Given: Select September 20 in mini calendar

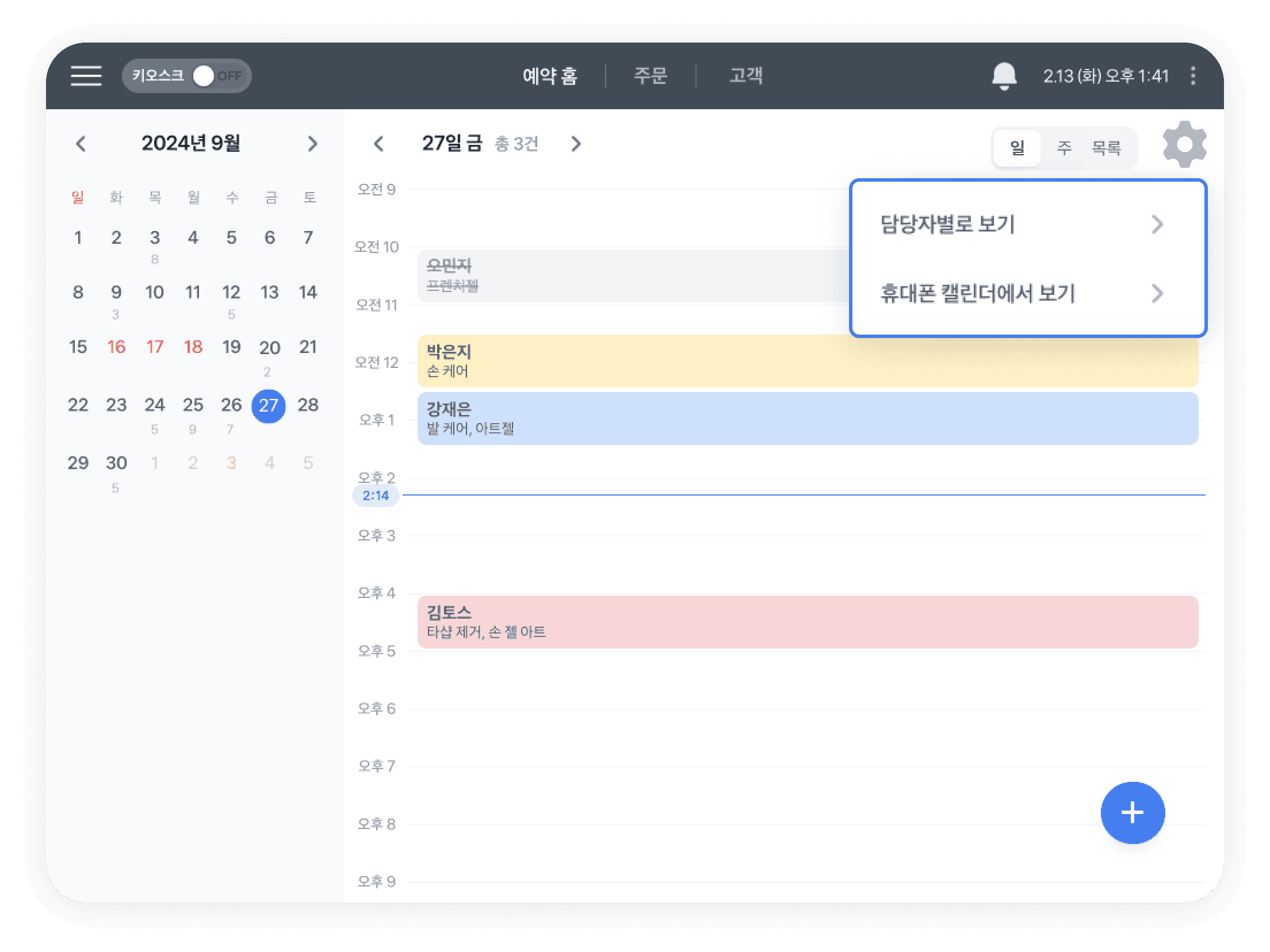Looking at the screenshot, I should pyautogui.click(x=269, y=348).
